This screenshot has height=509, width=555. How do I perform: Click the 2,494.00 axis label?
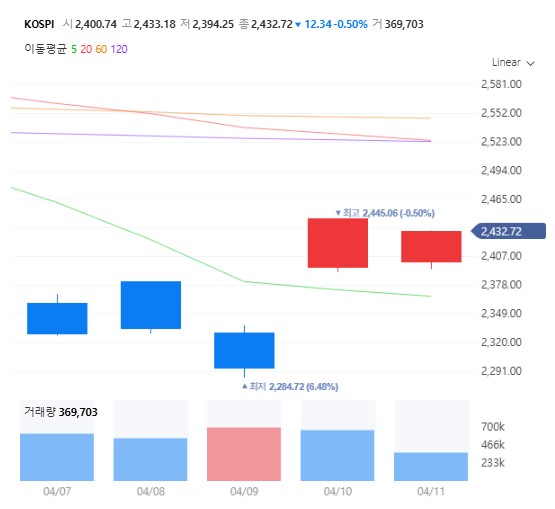tap(501, 170)
